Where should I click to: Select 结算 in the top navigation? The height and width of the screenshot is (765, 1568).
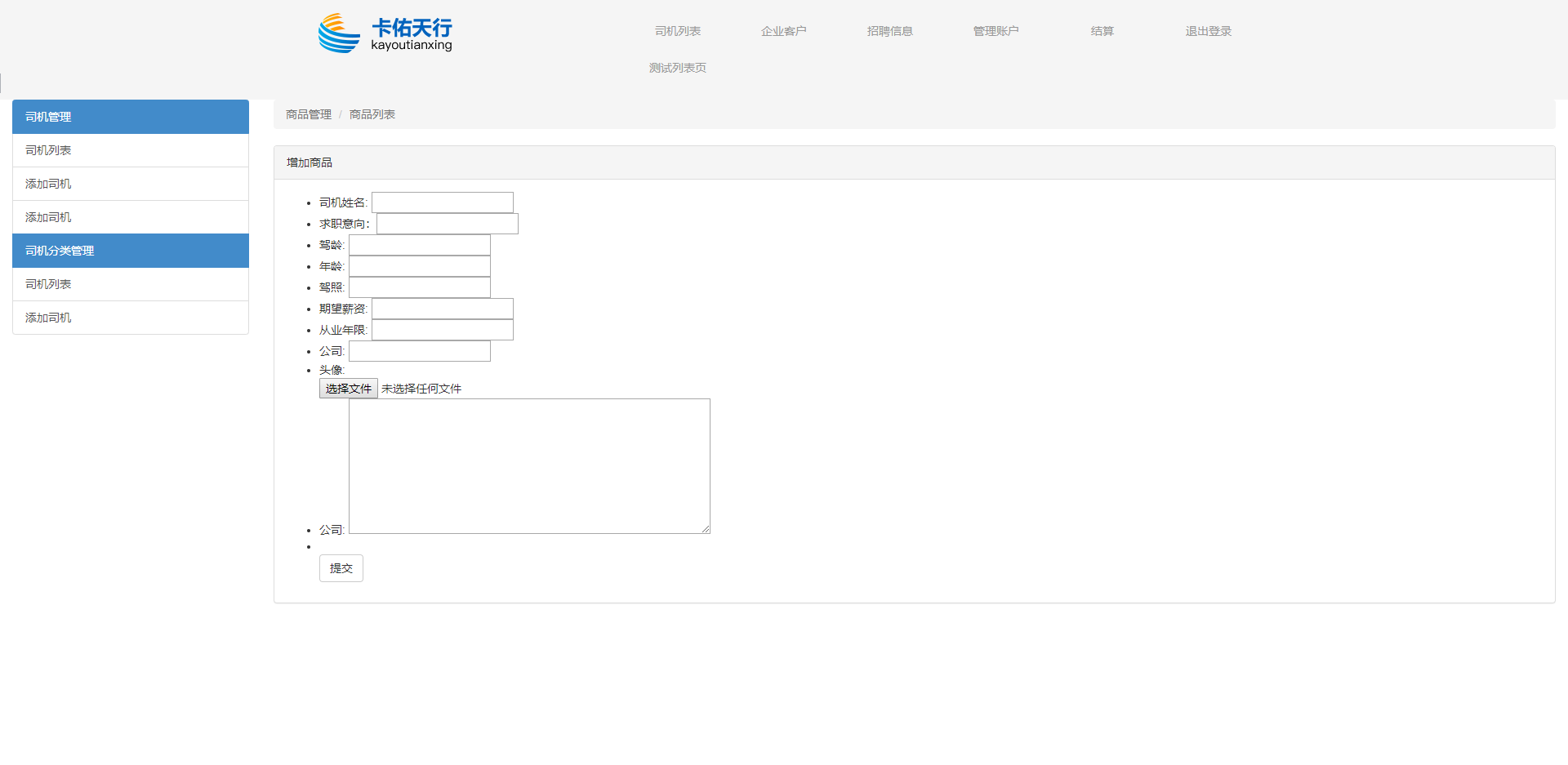tap(1102, 31)
